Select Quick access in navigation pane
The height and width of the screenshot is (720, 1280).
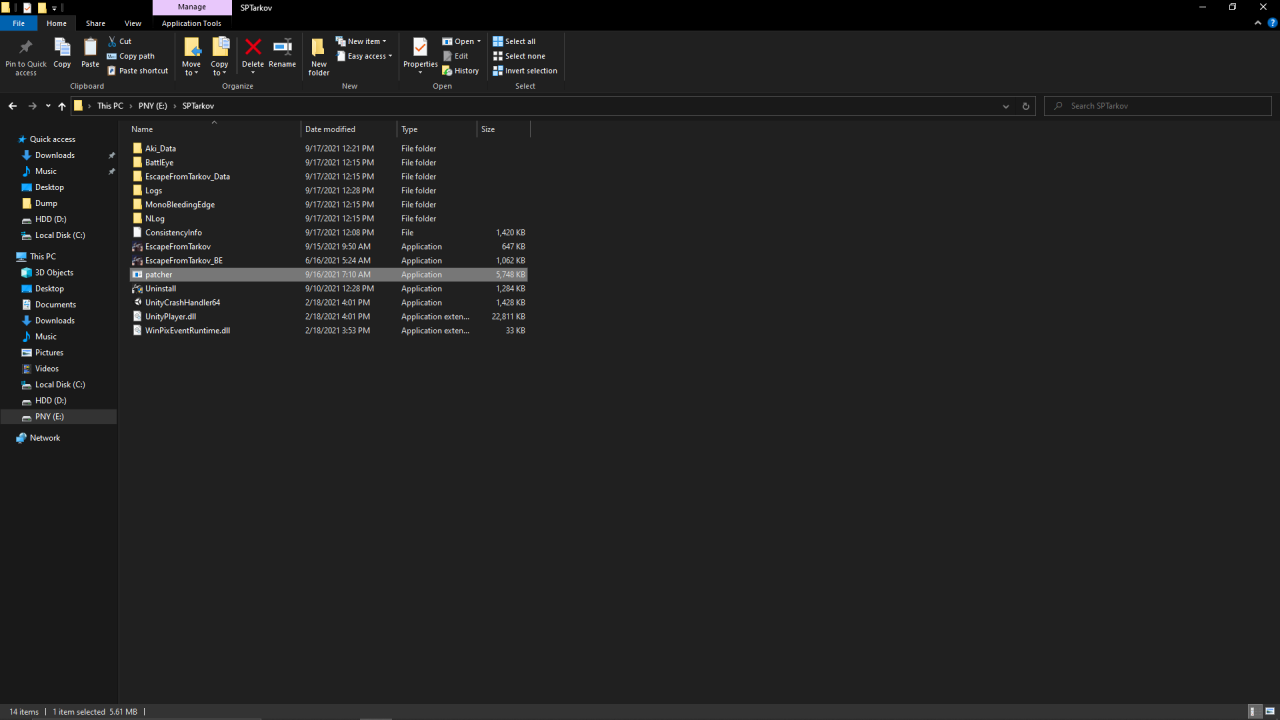pos(52,139)
